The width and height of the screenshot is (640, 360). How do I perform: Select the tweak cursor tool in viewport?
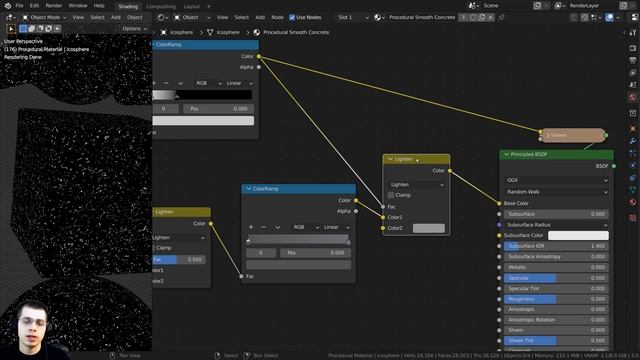pyautogui.click(x=11, y=29)
